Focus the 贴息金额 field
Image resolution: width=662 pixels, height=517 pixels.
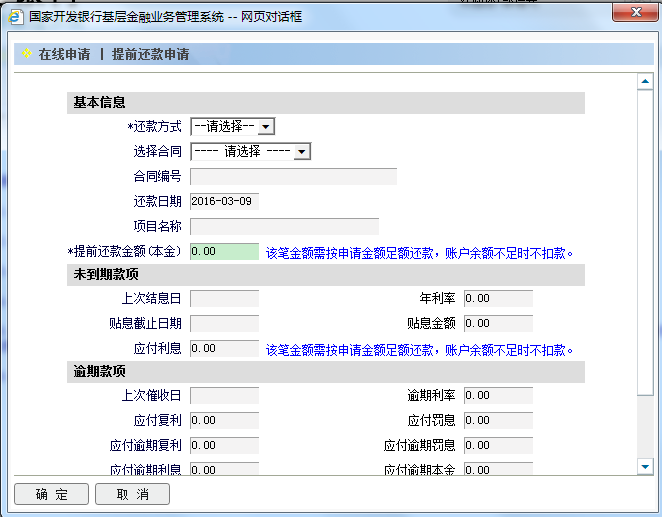[x=497, y=323]
